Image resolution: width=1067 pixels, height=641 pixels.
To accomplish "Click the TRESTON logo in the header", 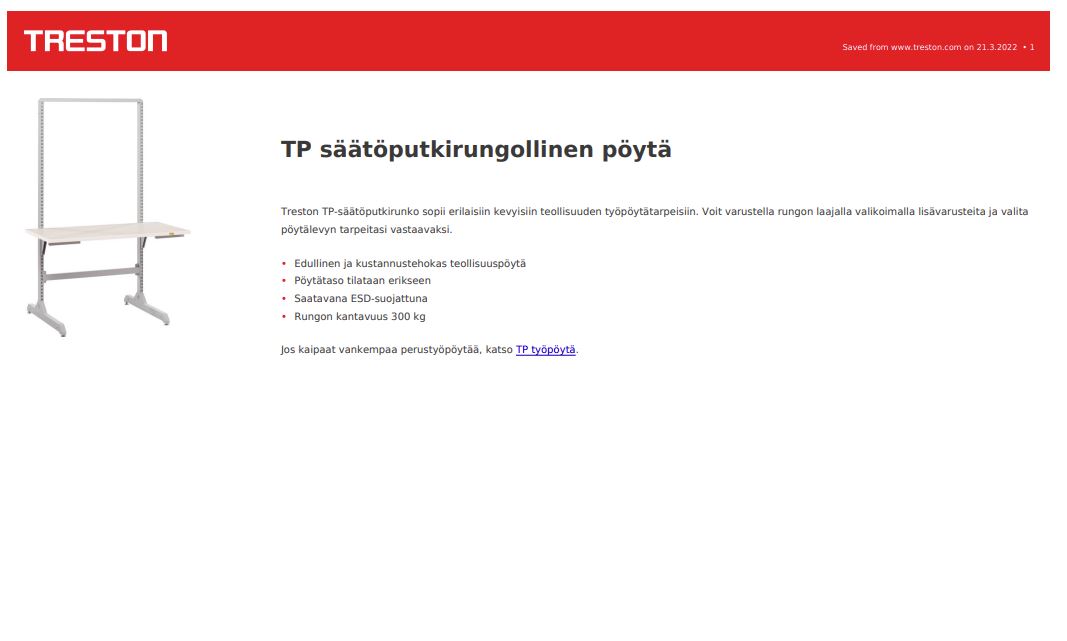I will pos(95,41).
